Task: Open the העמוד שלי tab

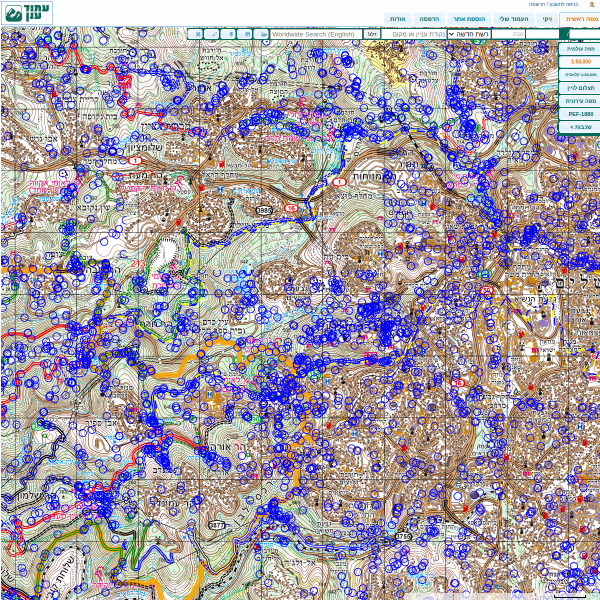Action: pyautogui.click(x=514, y=19)
